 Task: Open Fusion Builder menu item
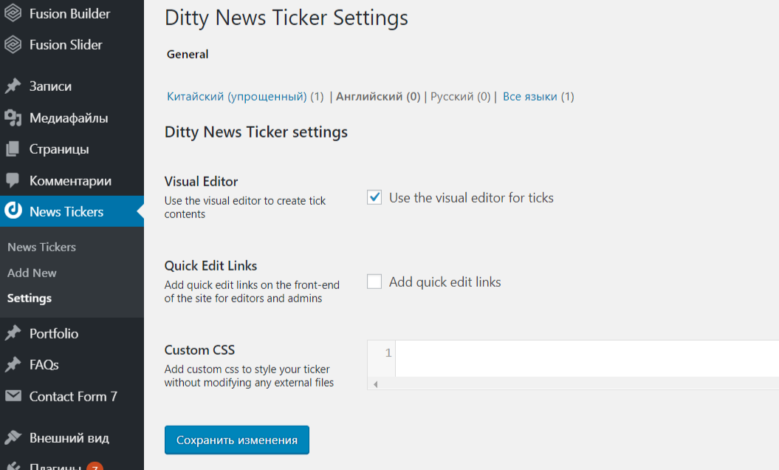pyautogui.click(x=72, y=13)
